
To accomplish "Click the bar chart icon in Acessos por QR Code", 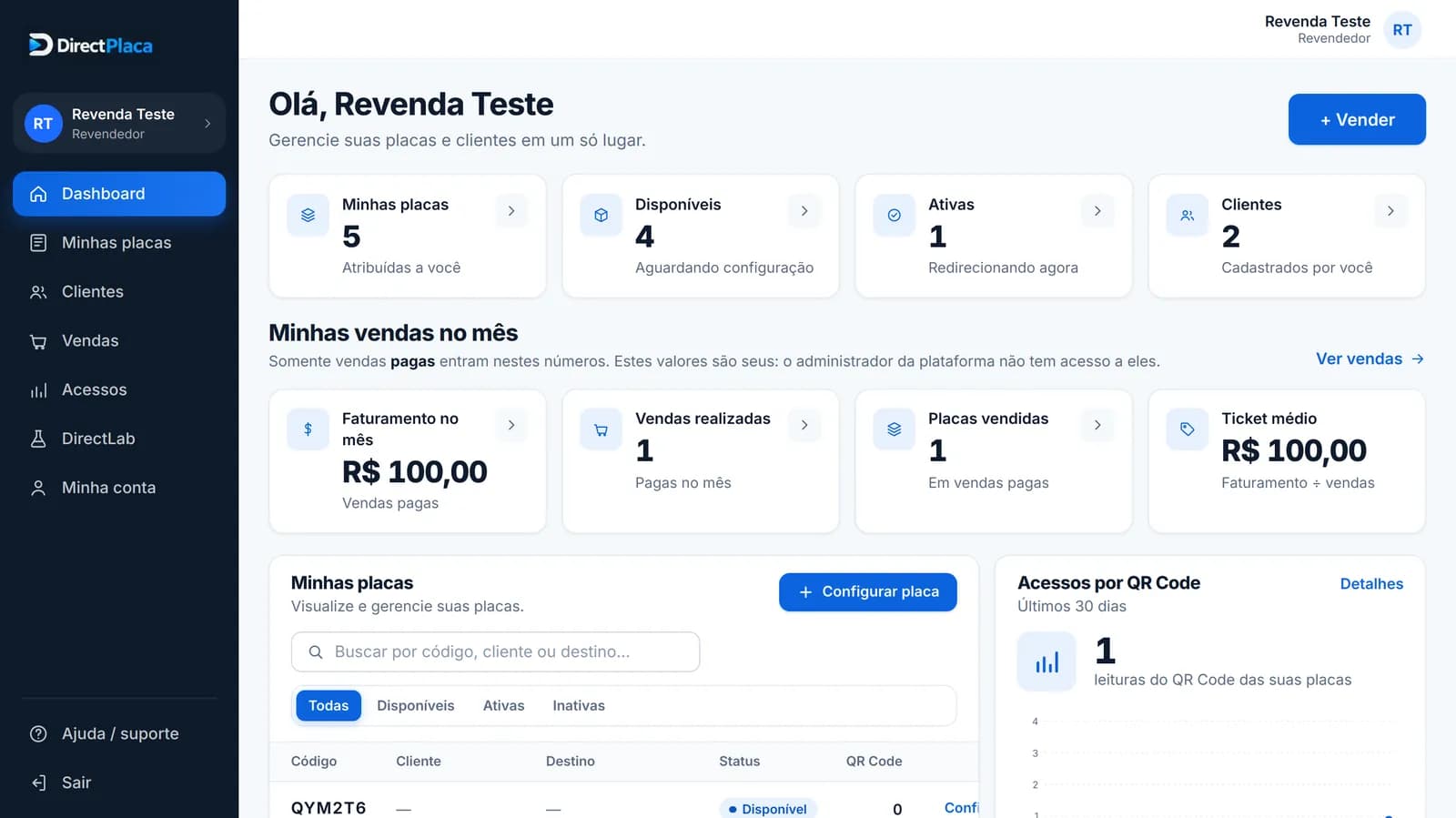I will click(1046, 661).
